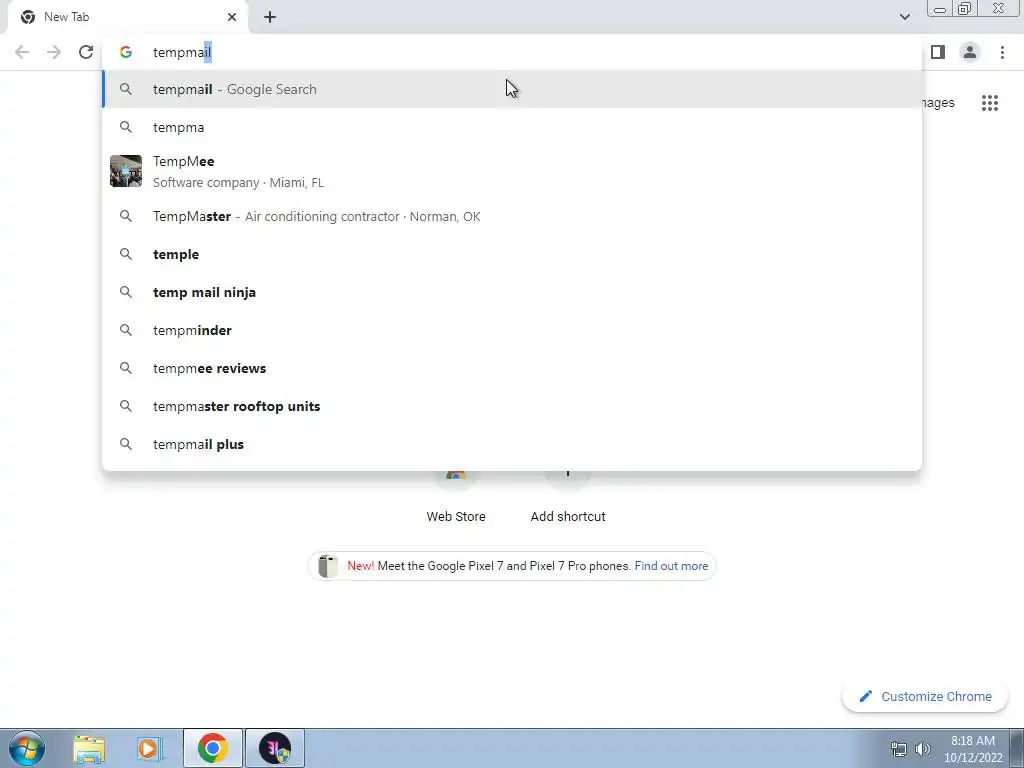This screenshot has height=768, width=1024.
Task: Select the TempMee software company suggestion
Action: point(512,171)
